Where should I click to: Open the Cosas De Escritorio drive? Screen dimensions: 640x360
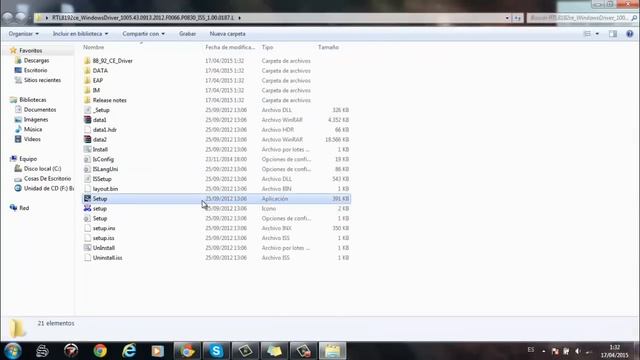coord(47,178)
